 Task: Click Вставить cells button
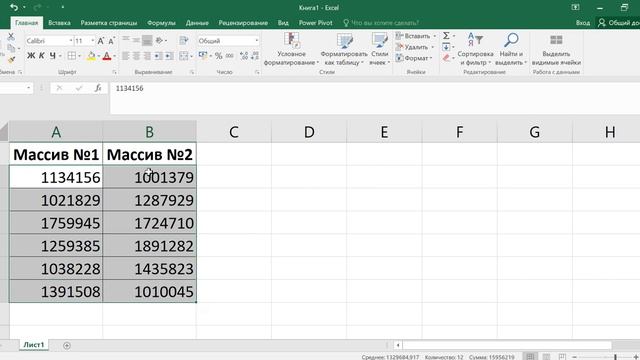click(x=413, y=36)
